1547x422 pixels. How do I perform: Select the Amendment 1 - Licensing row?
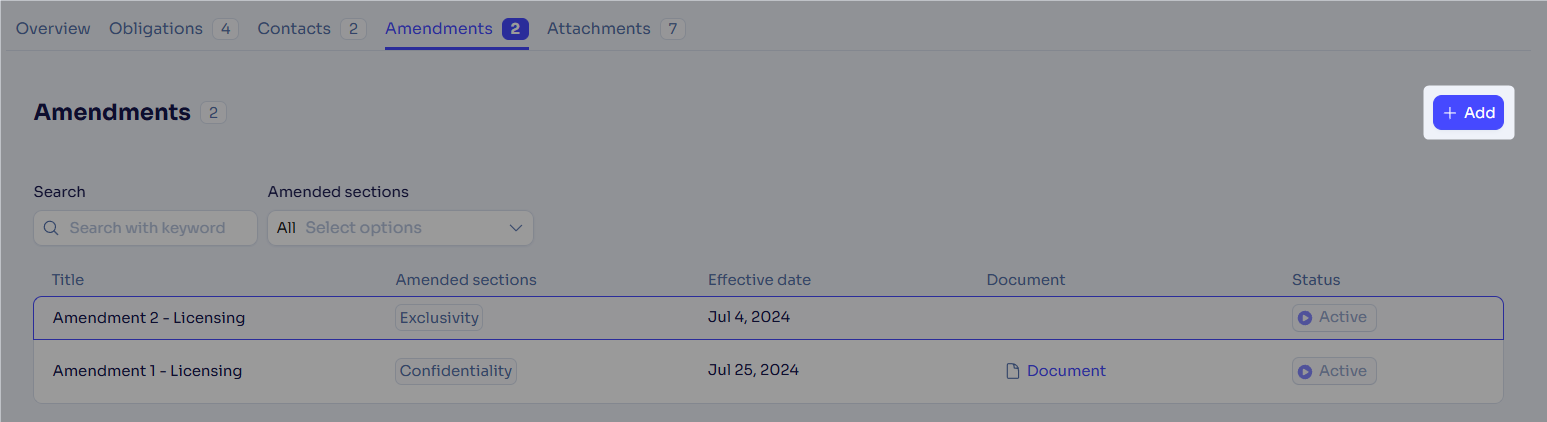[147, 371]
